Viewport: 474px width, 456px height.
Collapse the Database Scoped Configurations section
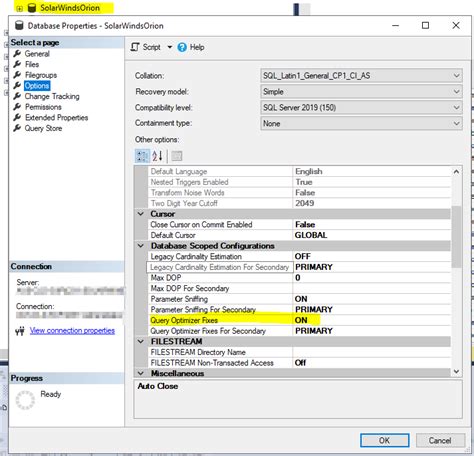tap(141, 246)
